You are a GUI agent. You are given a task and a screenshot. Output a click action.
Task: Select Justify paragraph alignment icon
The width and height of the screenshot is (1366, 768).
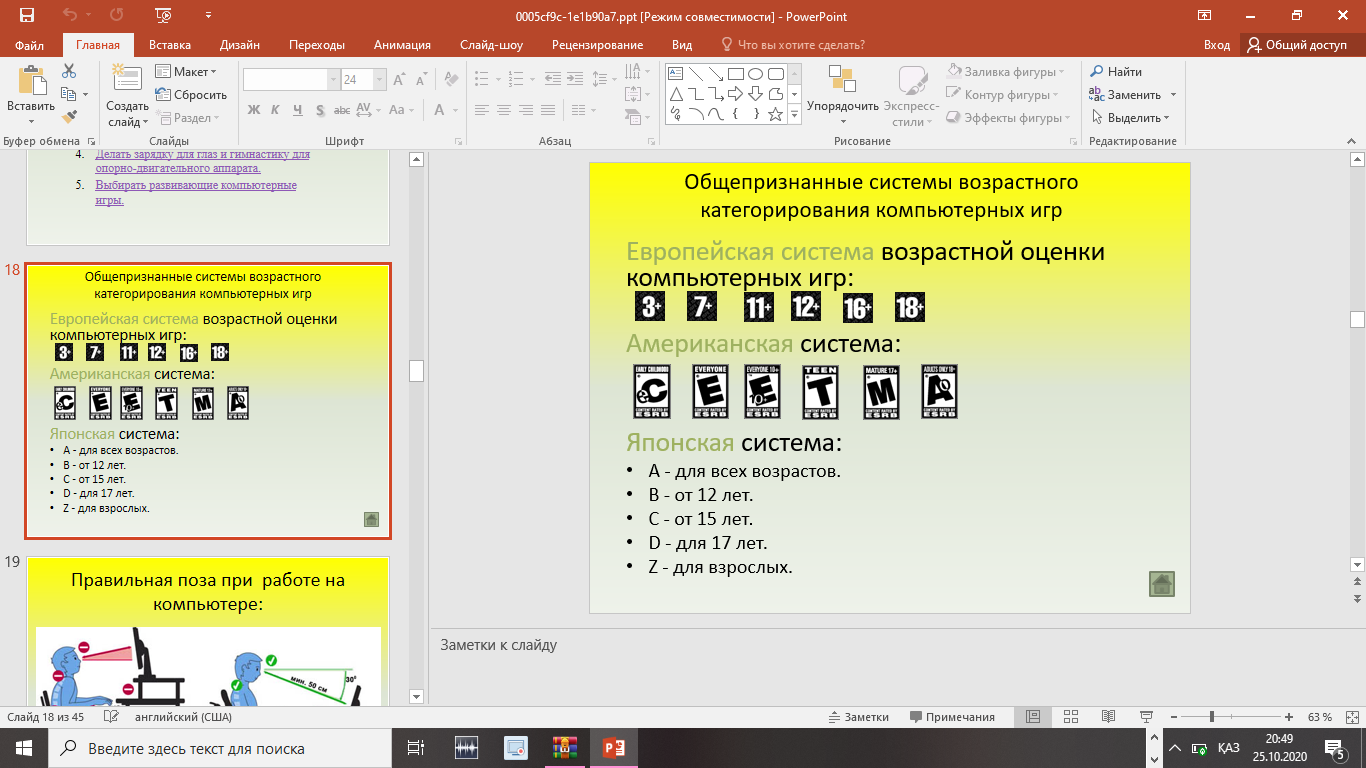(x=548, y=110)
